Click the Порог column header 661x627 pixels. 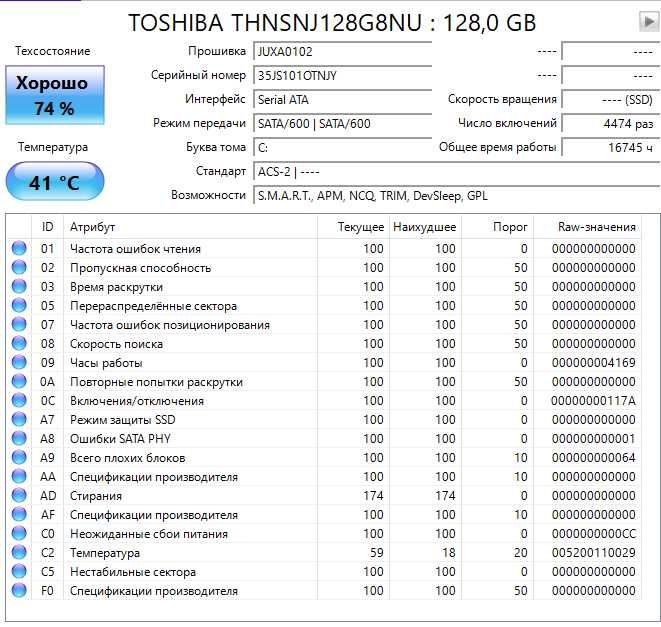point(497,227)
